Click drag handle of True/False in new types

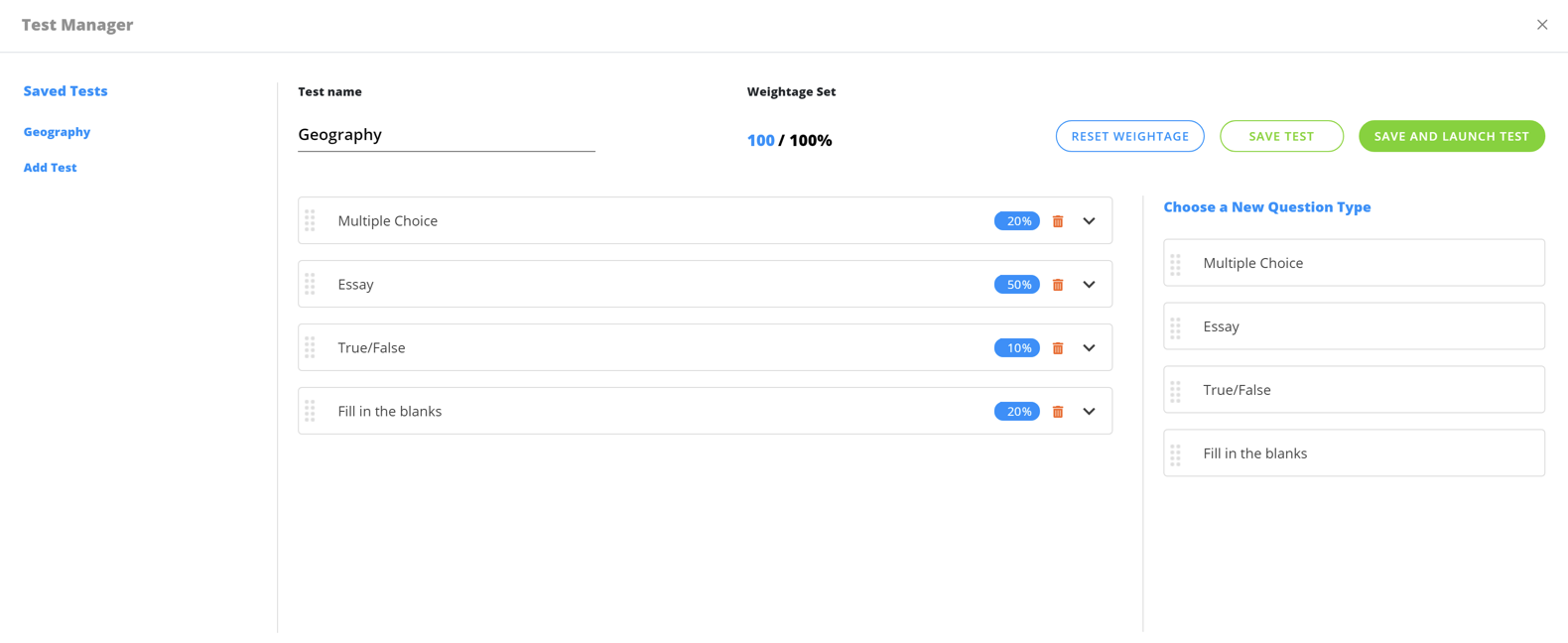pos(1175,391)
